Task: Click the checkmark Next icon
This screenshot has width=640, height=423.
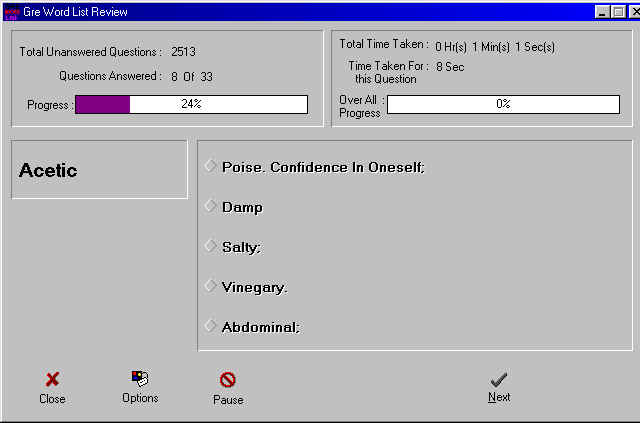Action: [x=499, y=379]
